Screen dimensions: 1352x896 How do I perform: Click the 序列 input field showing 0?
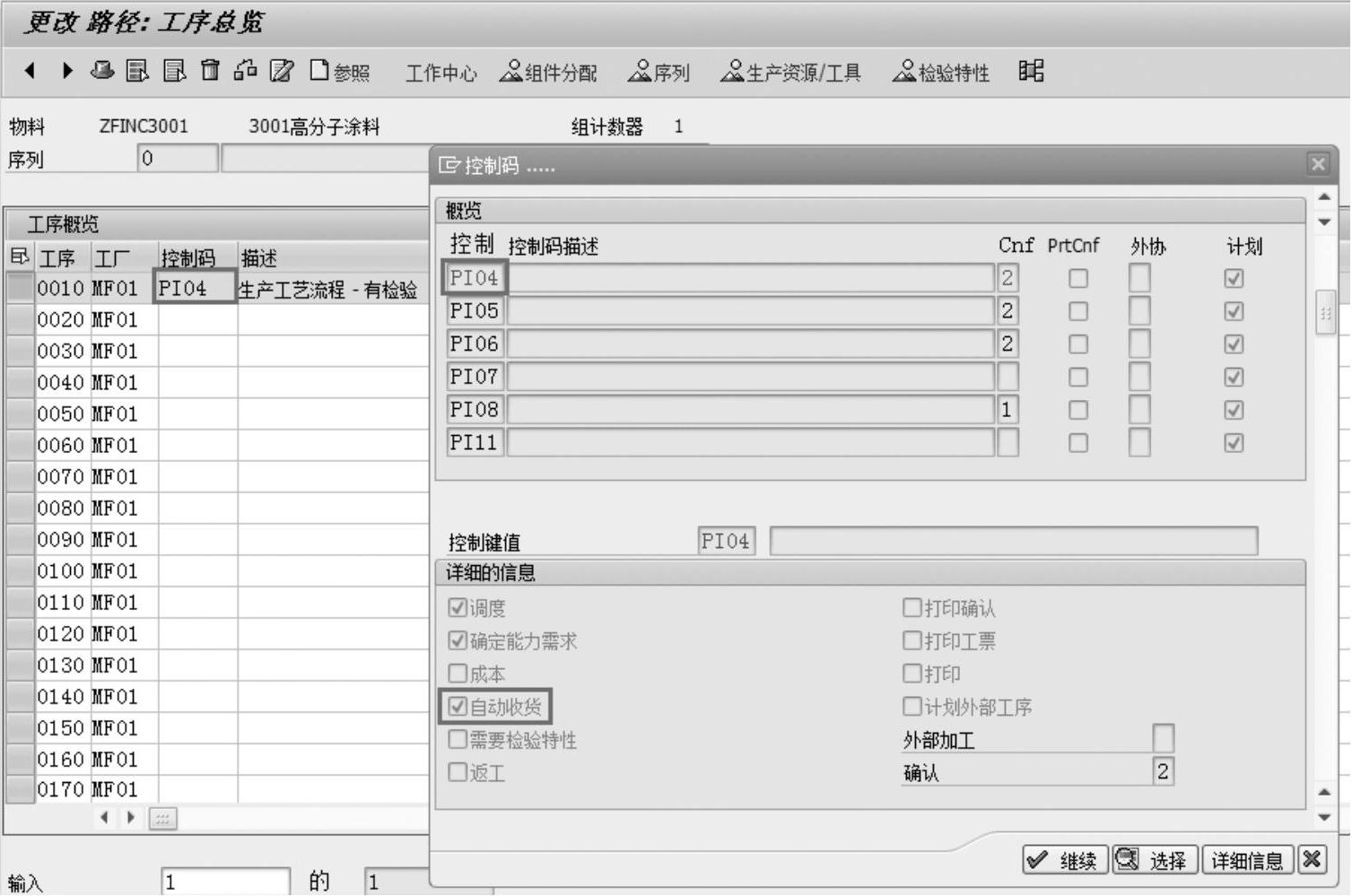coord(178,159)
